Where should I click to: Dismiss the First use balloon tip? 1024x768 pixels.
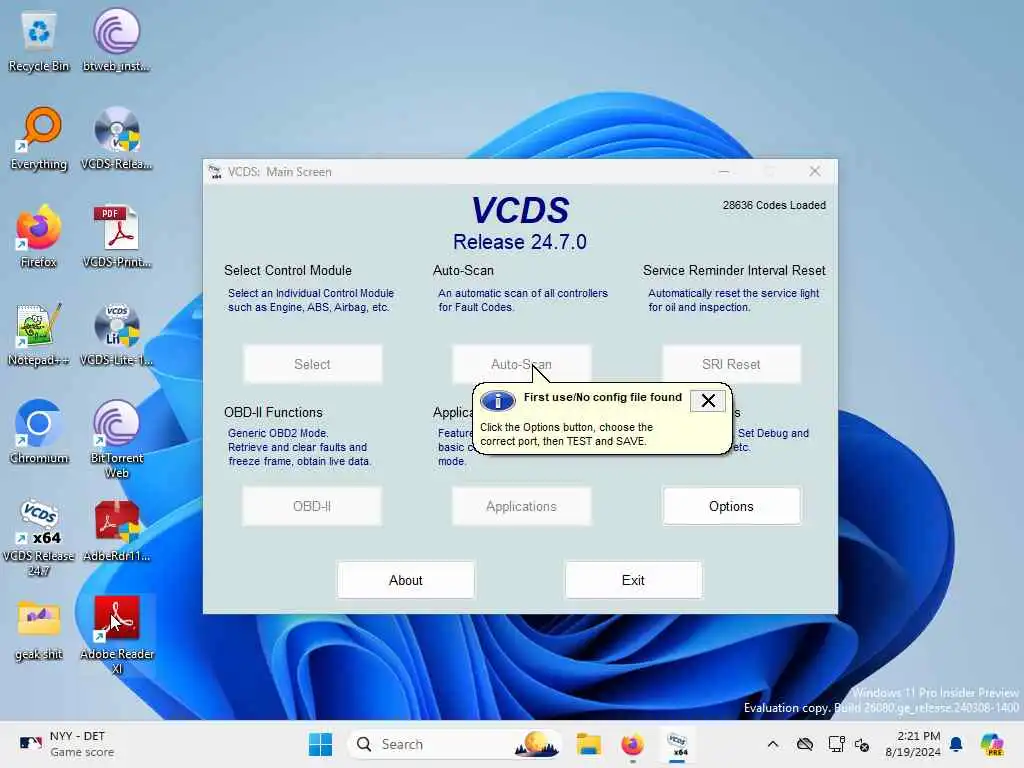click(708, 400)
